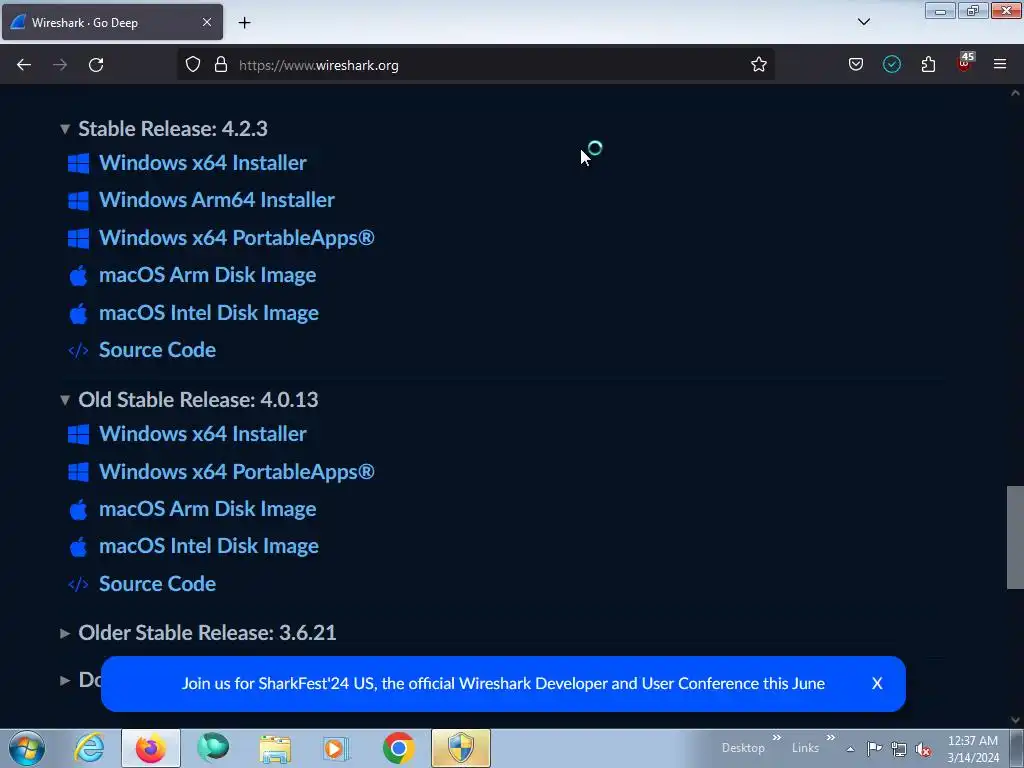Viewport: 1024px width, 768px height.
Task: Open Windows Media Player on taskbar
Action: pyautogui.click(x=336, y=748)
